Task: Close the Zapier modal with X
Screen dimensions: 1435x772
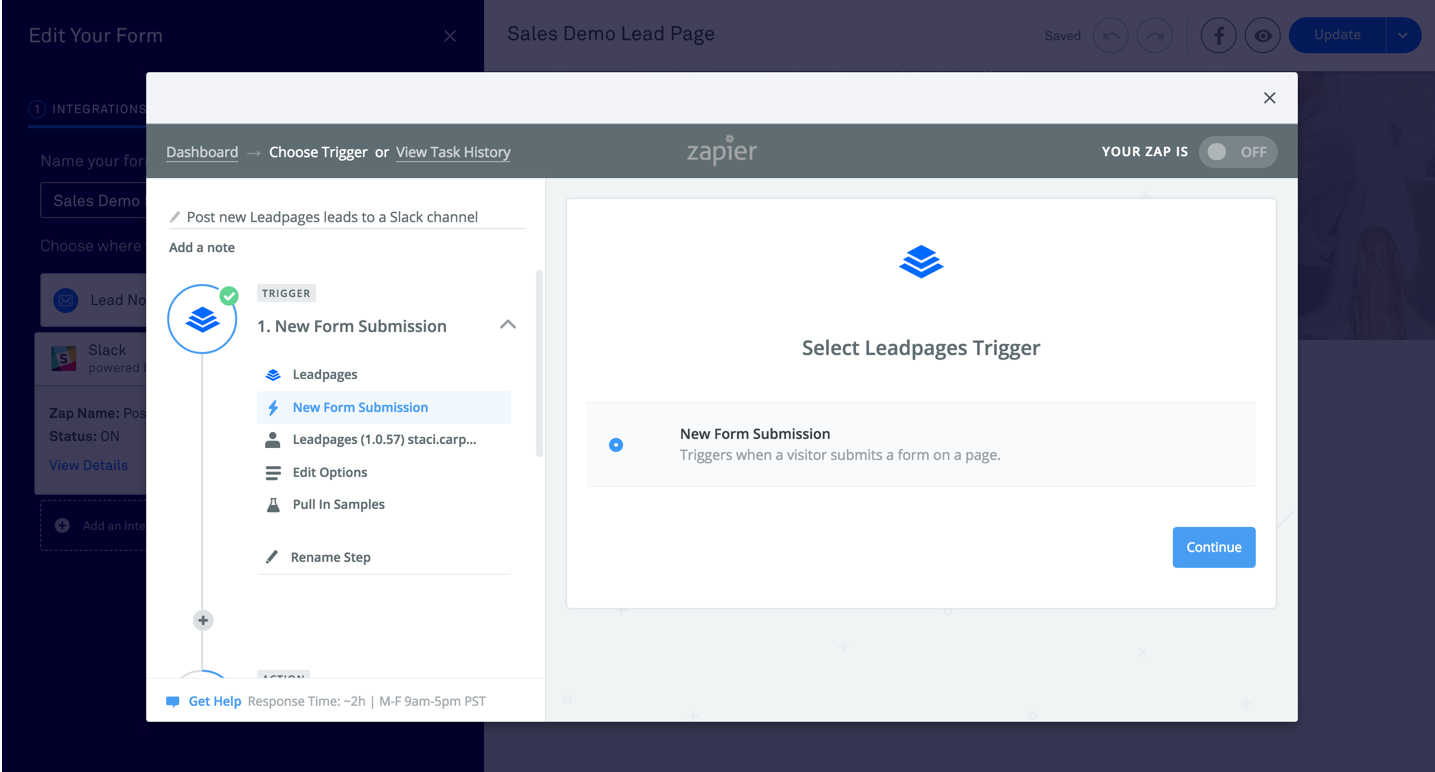Action: pos(1269,98)
